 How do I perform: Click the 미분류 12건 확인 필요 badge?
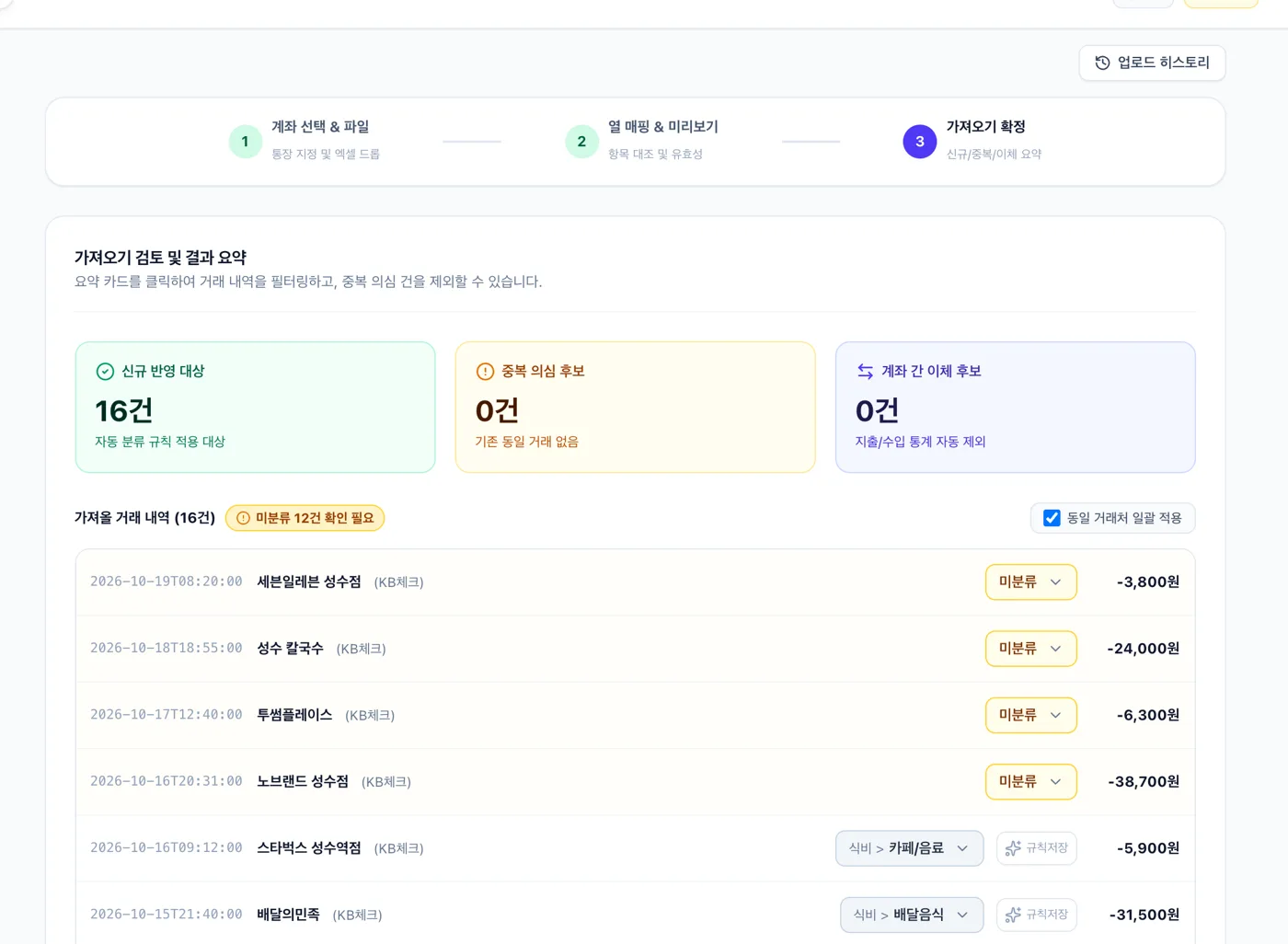(x=305, y=518)
